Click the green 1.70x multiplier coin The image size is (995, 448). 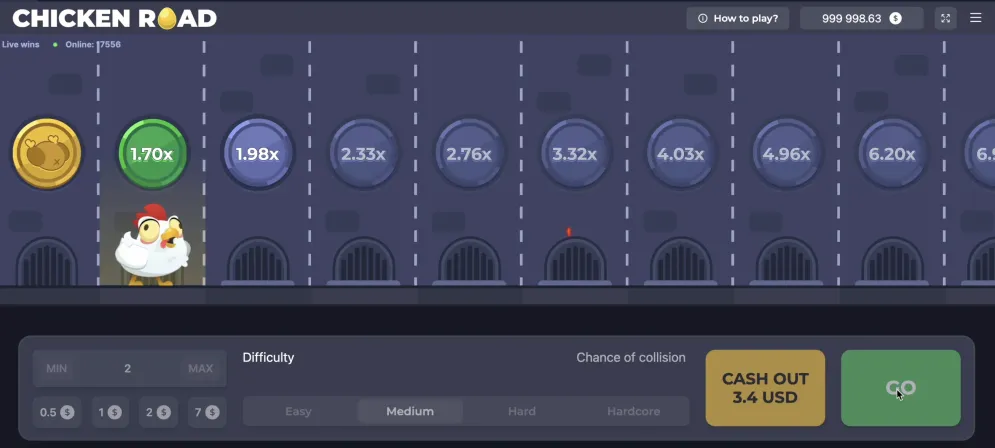(152, 154)
